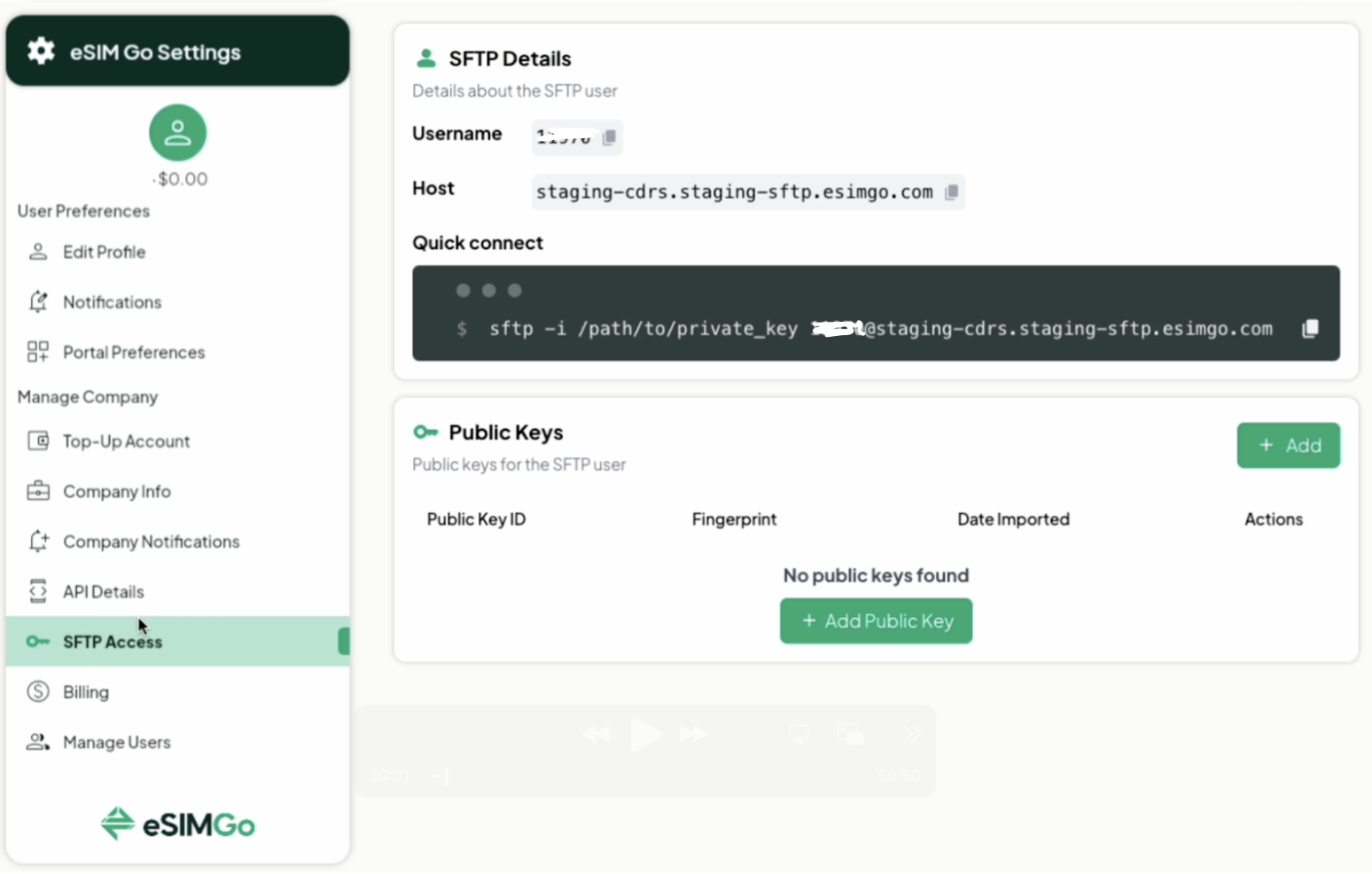This screenshot has height=874, width=1372.
Task: Click the API Details code icon
Action: pos(38,591)
